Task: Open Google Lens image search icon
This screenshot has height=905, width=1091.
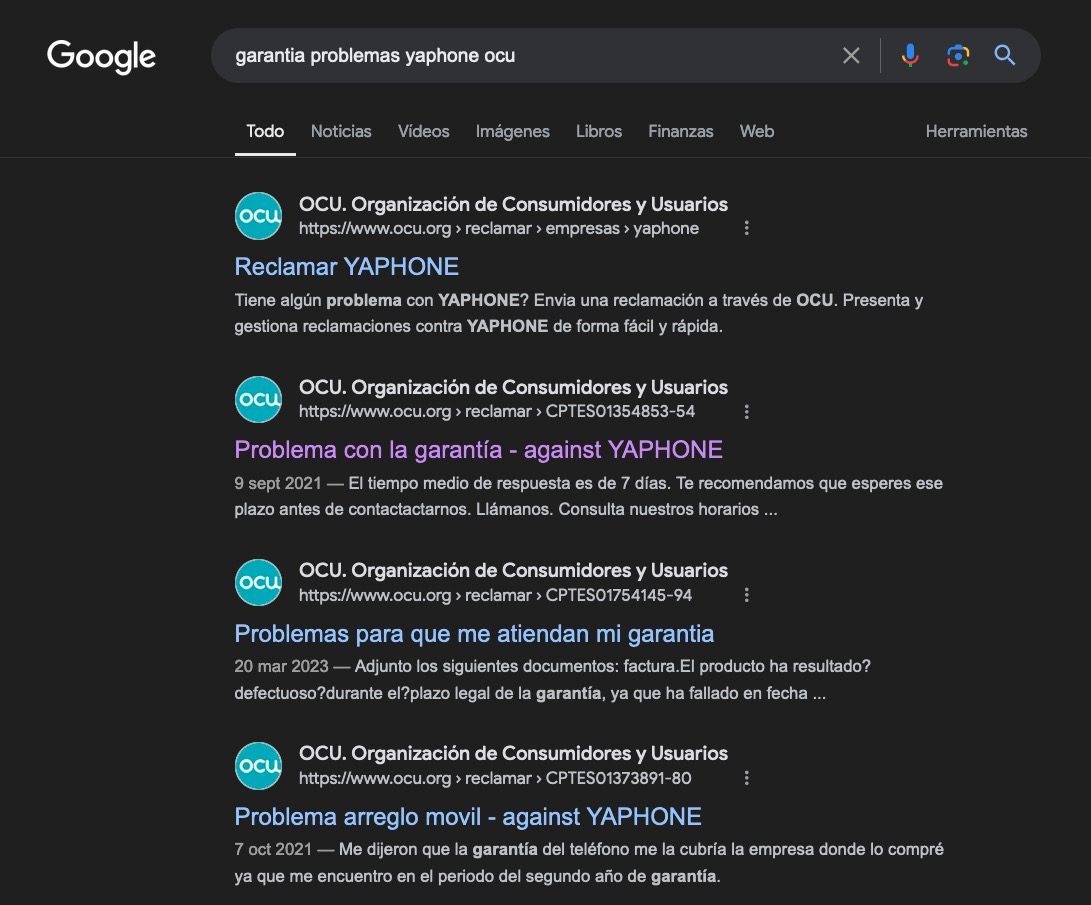Action: [x=958, y=56]
